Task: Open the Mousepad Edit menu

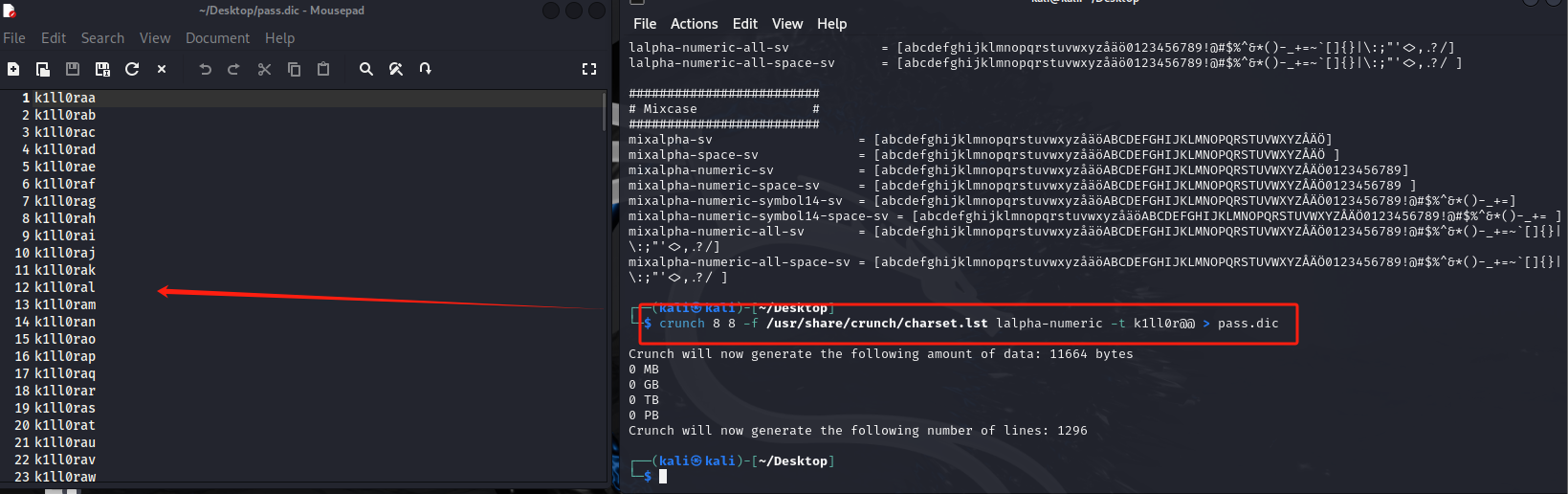Action: click(x=54, y=38)
